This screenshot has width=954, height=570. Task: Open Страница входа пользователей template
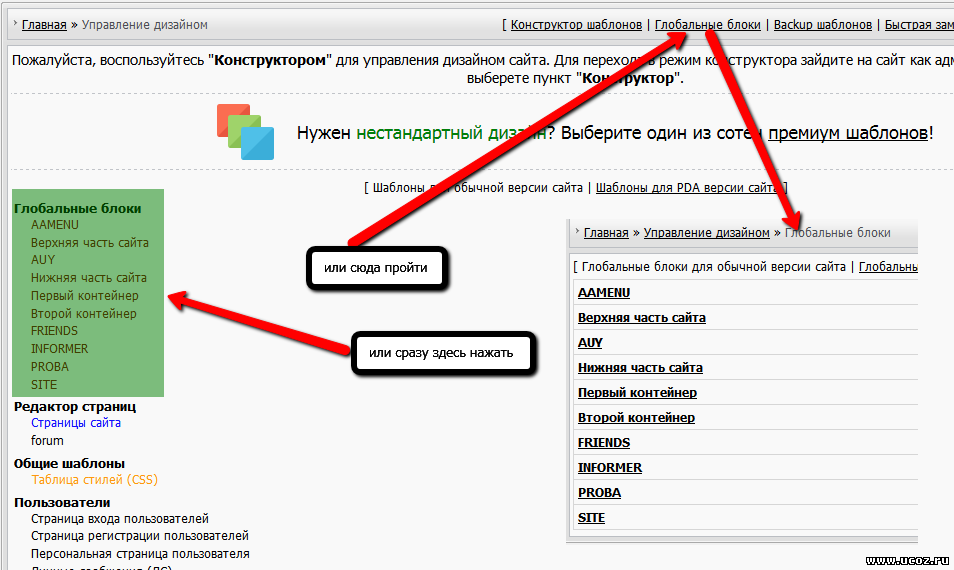click(x=119, y=519)
